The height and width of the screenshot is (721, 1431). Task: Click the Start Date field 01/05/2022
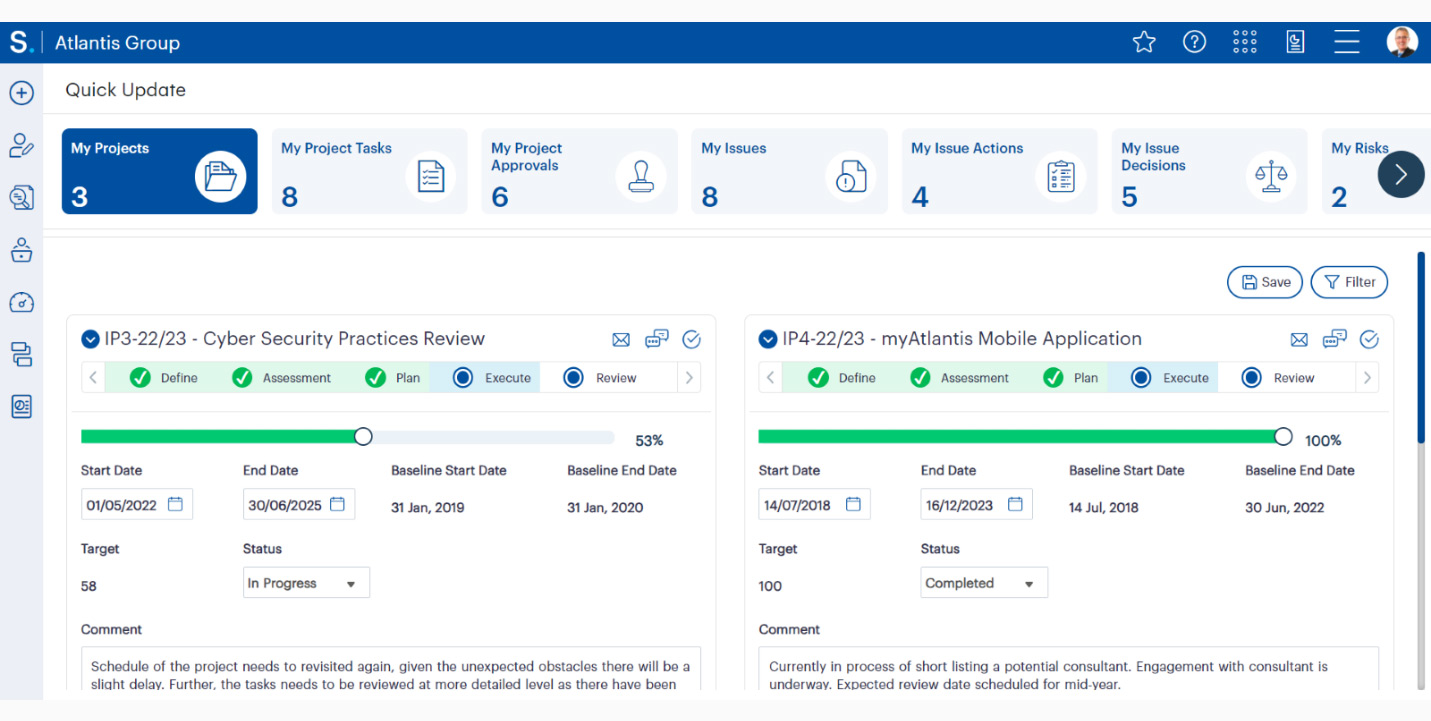[137, 505]
